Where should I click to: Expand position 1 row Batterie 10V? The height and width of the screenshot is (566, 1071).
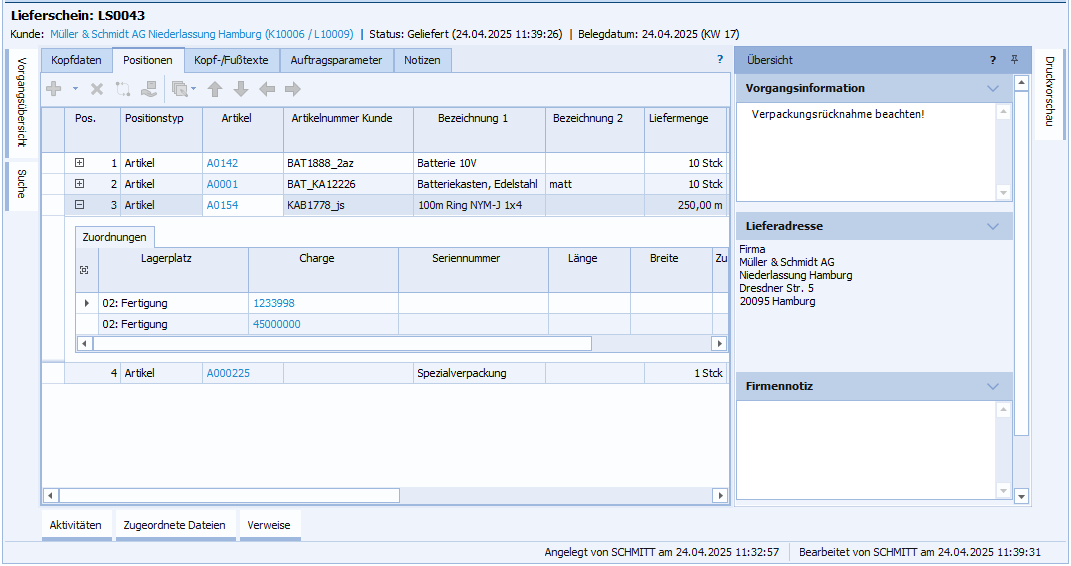(x=79, y=162)
